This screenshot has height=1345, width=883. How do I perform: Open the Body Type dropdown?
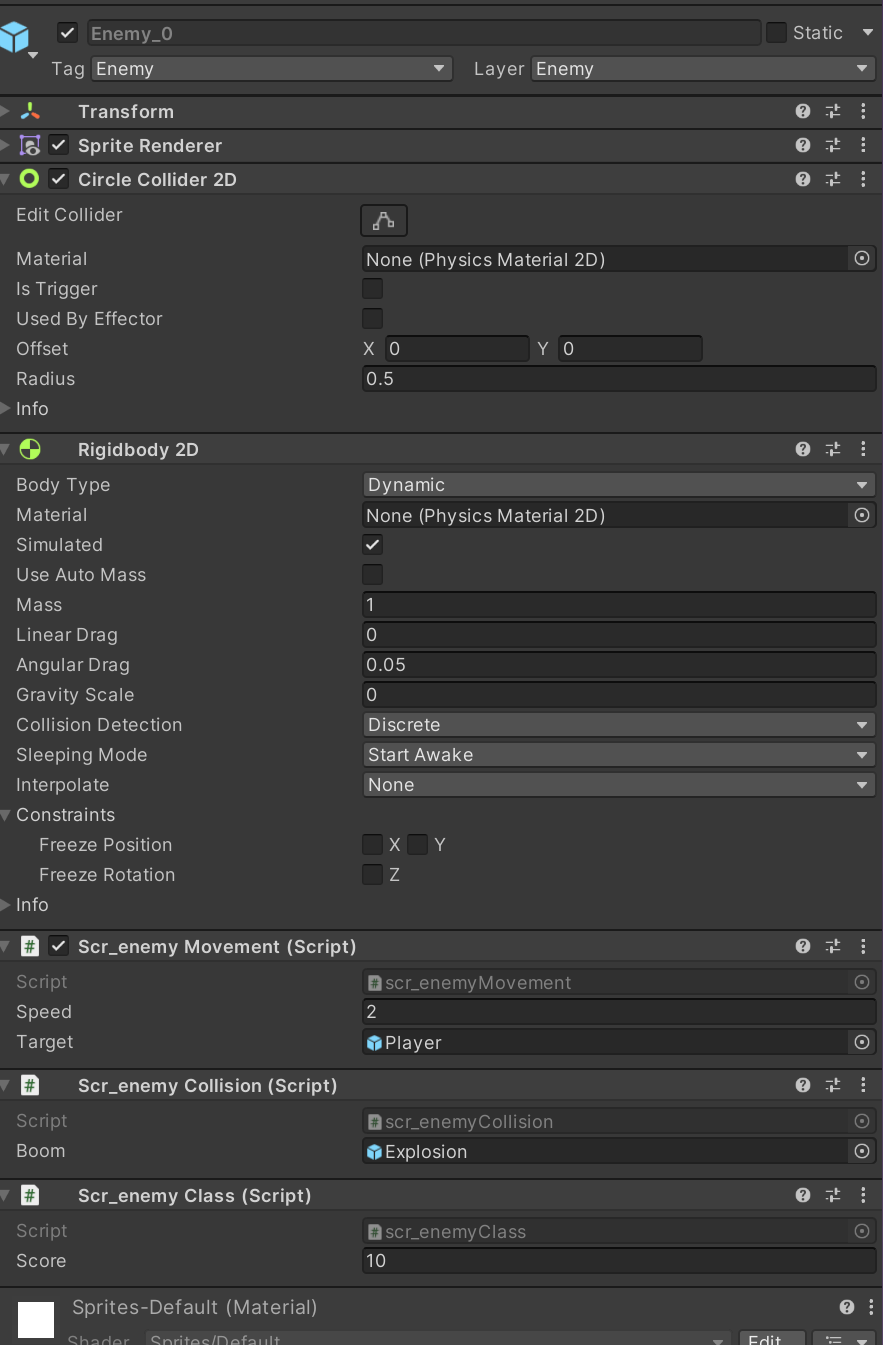pos(618,485)
